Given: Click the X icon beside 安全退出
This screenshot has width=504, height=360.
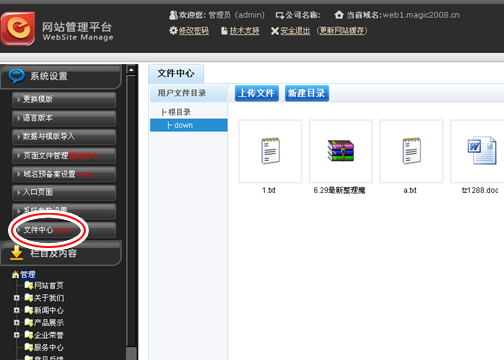Looking at the screenshot, I should pyautogui.click(x=275, y=31).
